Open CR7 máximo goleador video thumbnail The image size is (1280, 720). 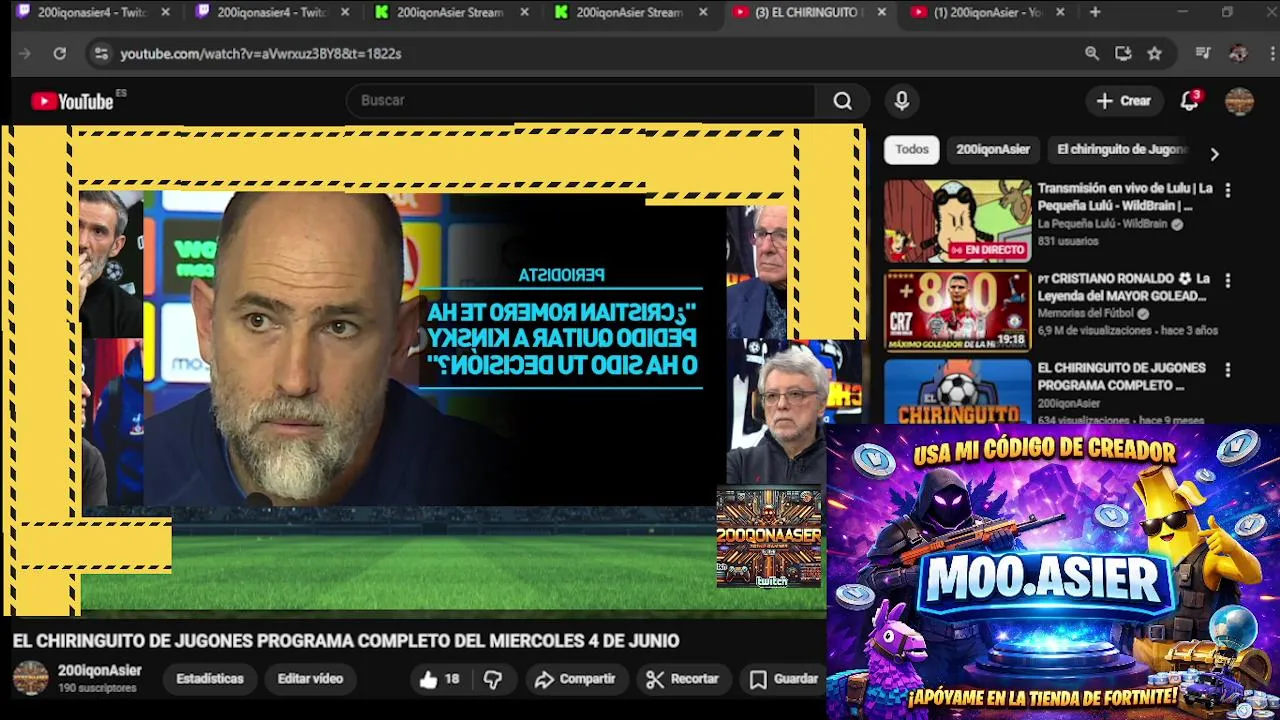pyautogui.click(x=957, y=311)
